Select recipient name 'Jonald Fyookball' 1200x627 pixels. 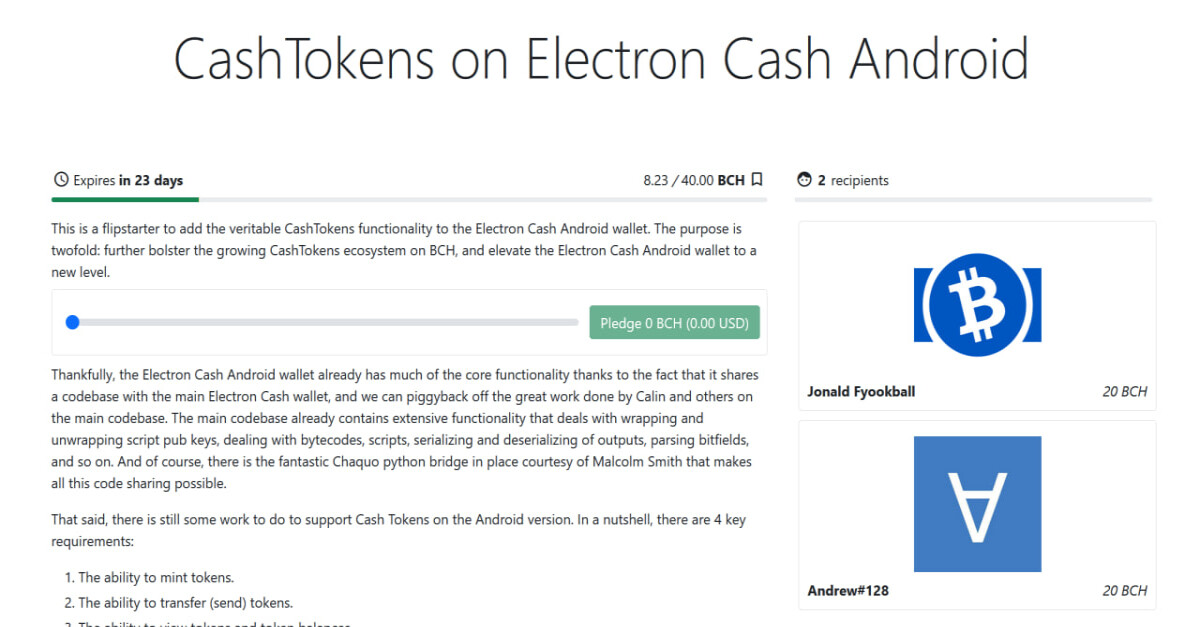pos(861,391)
